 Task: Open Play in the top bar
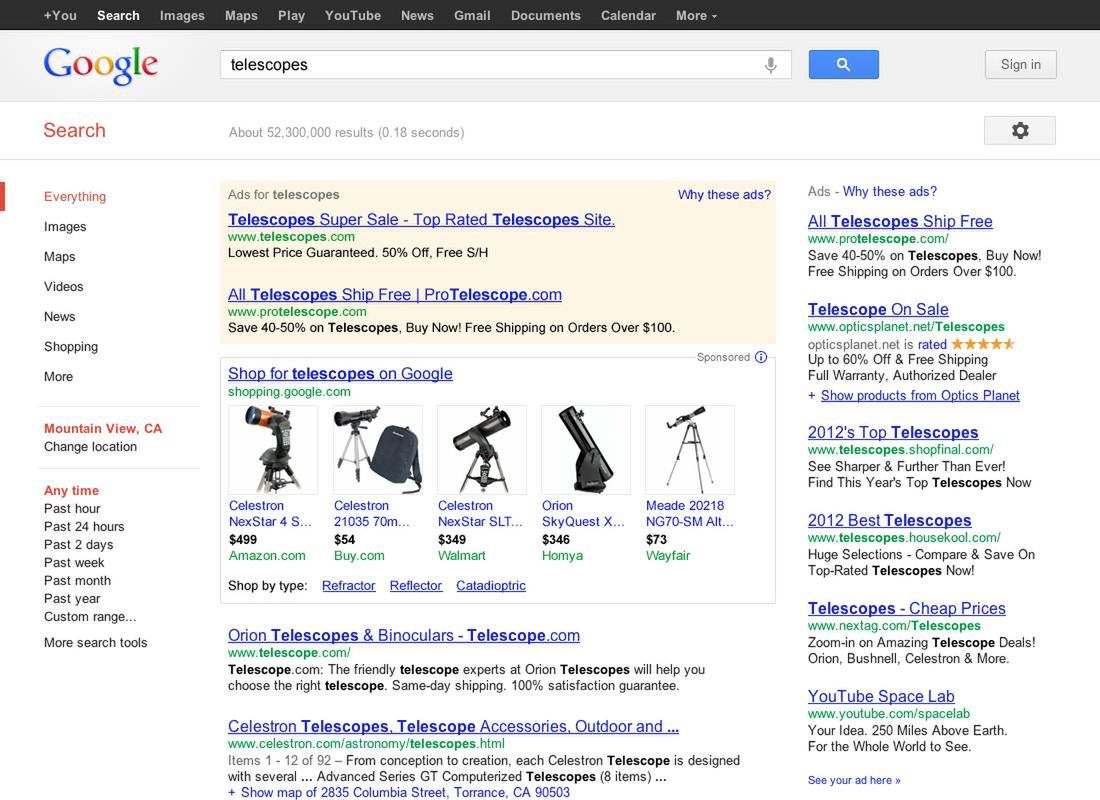pos(291,15)
